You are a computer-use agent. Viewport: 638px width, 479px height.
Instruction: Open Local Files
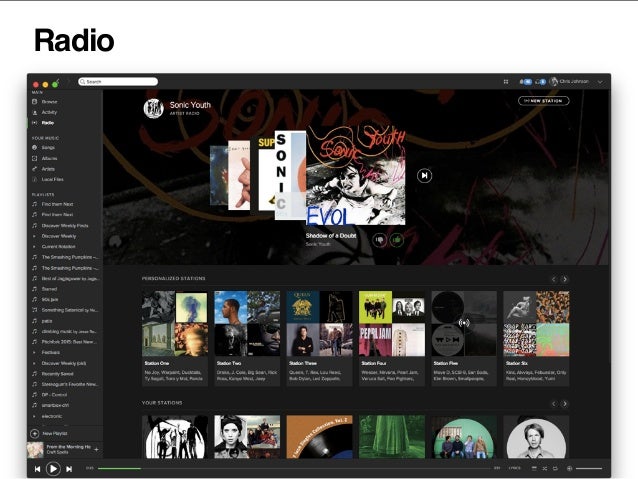[52, 179]
